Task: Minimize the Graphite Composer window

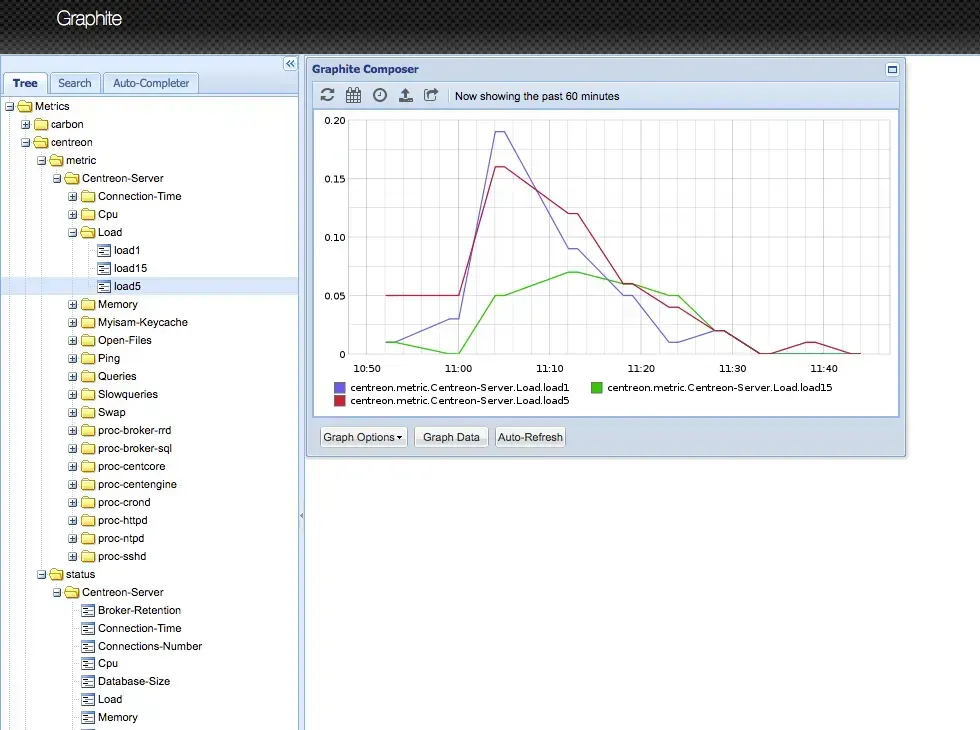Action: [x=892, y=69]
